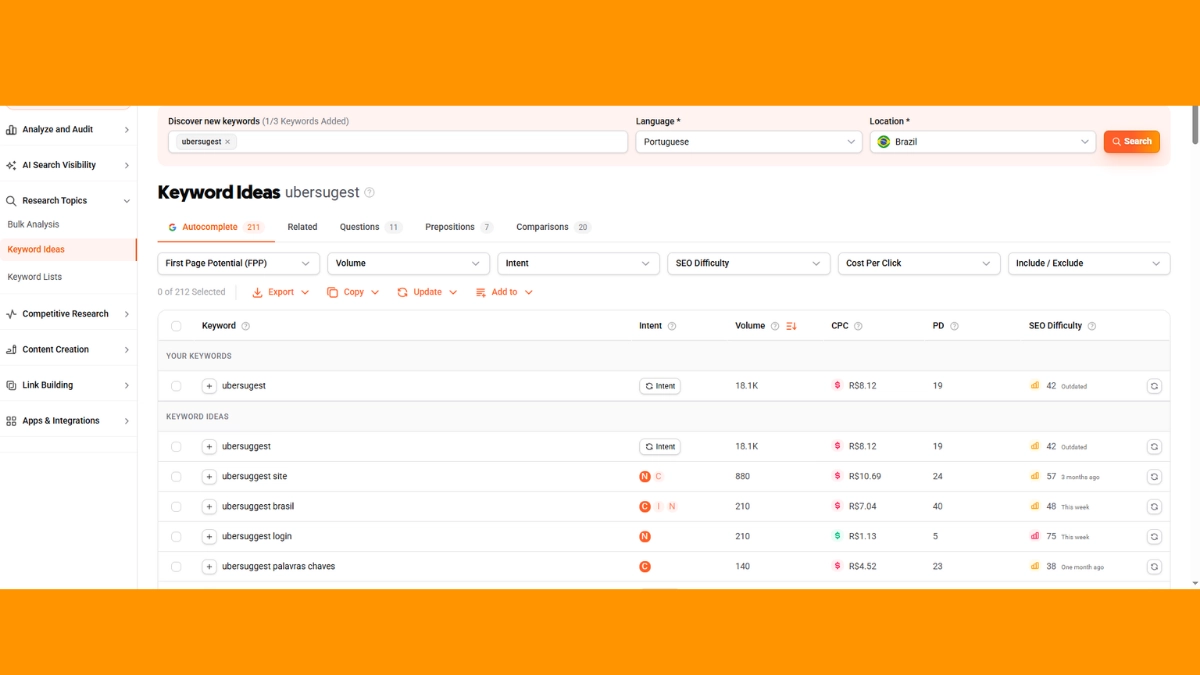Expand the Competitive Research menu chevron

pos(127,314)
